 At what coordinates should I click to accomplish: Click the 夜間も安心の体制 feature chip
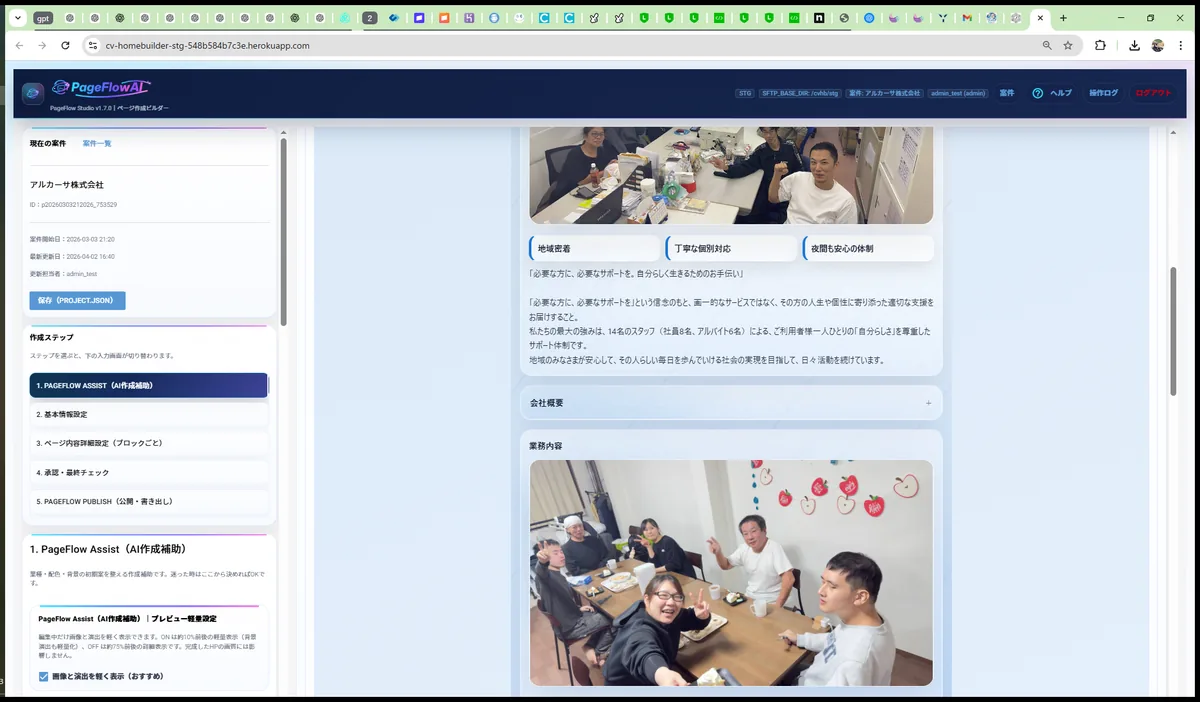click(x=868, y=248)
